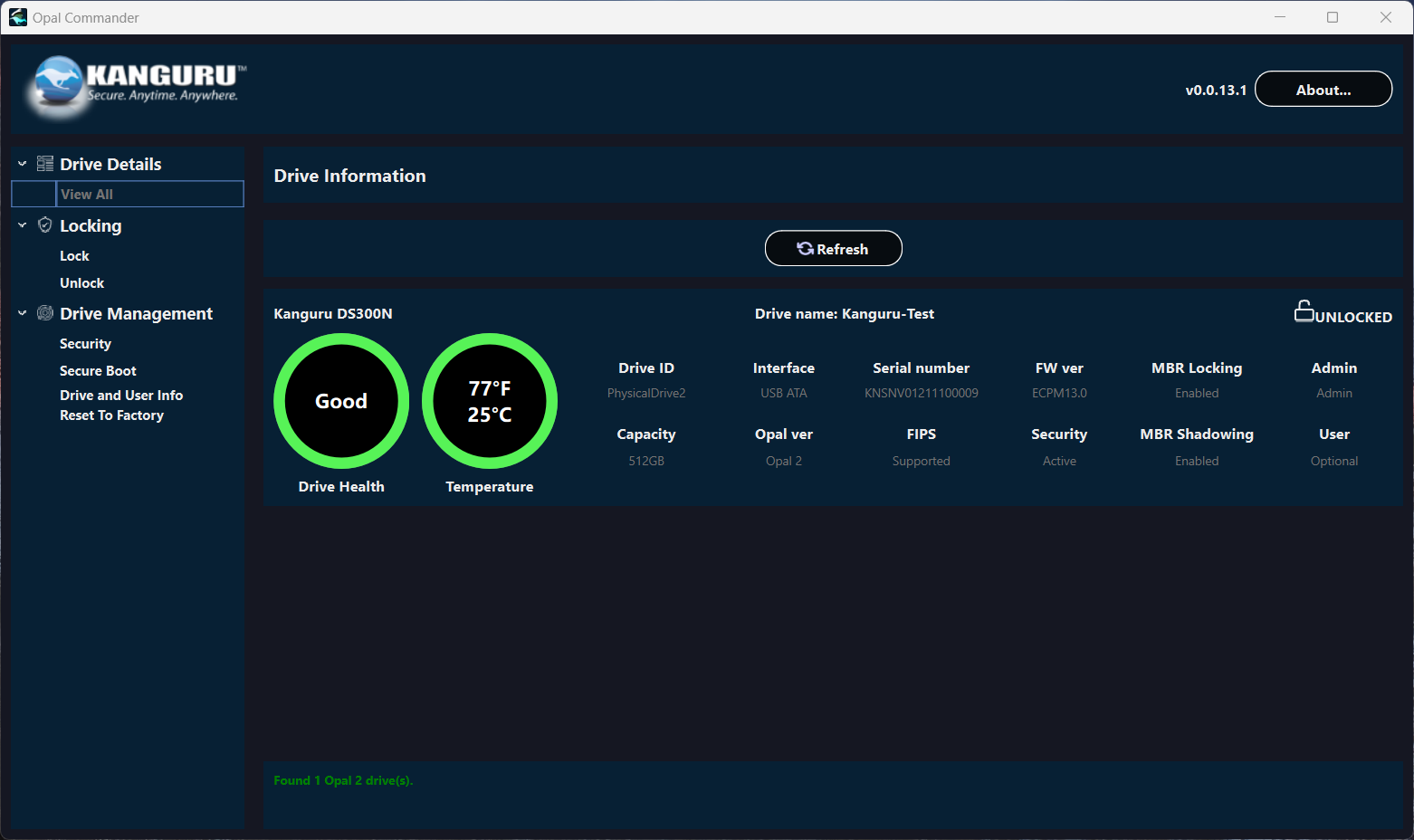
Task: Click the Admin column header
Action: (1334, 368)
